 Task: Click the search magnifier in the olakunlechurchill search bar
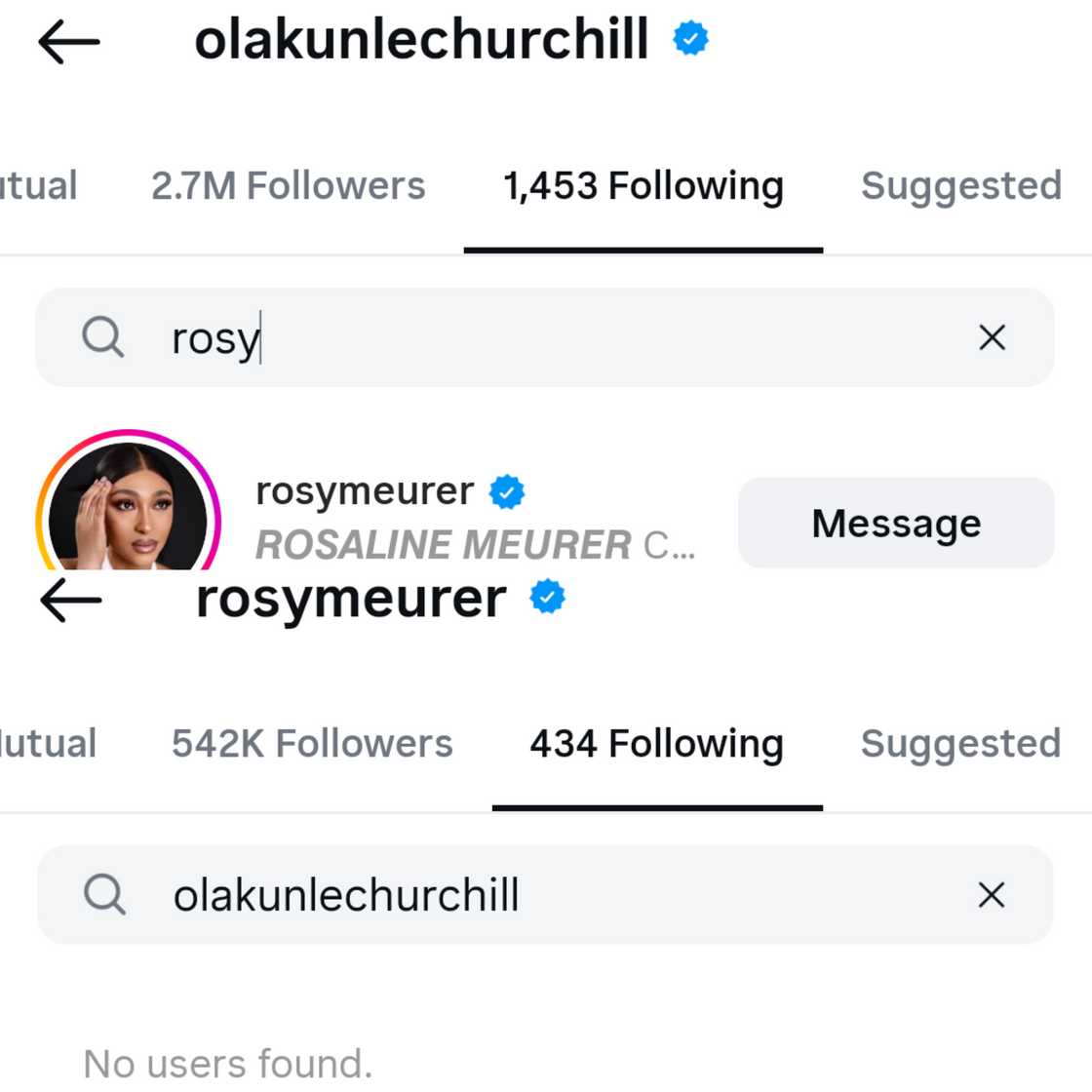103,894
